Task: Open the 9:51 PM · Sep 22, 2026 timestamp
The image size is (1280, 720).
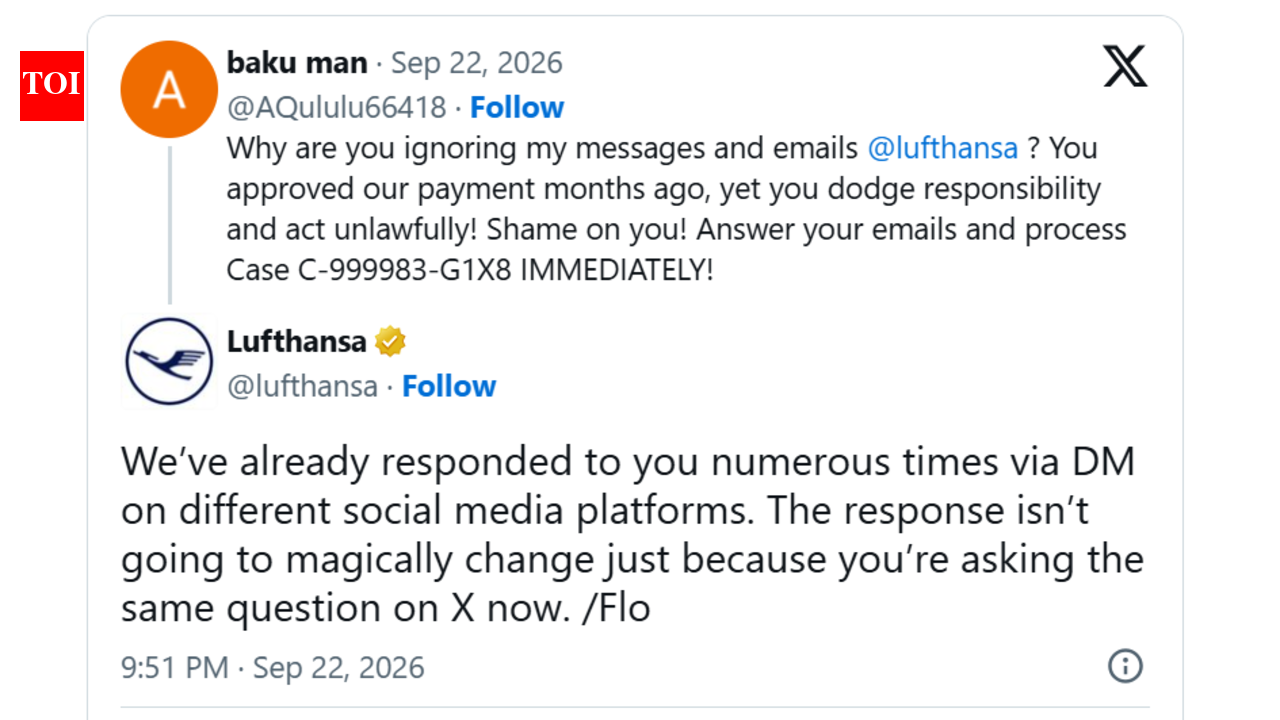Action: coord(273,667)
